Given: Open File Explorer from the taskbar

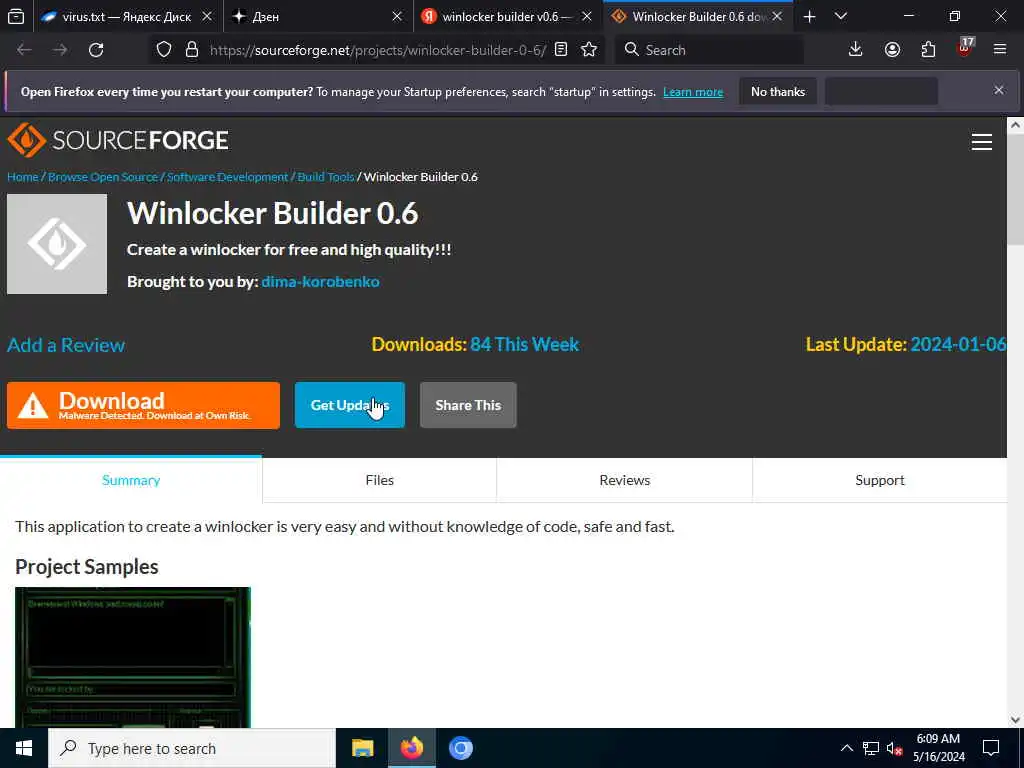Looking at the screenshot, I should pos(362,748).
